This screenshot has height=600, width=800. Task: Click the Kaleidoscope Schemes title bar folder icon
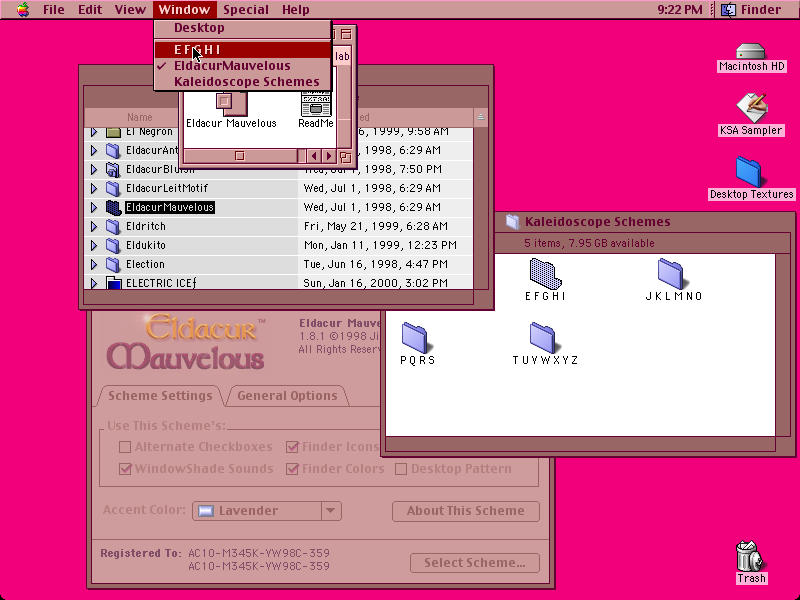pos(512,221)
